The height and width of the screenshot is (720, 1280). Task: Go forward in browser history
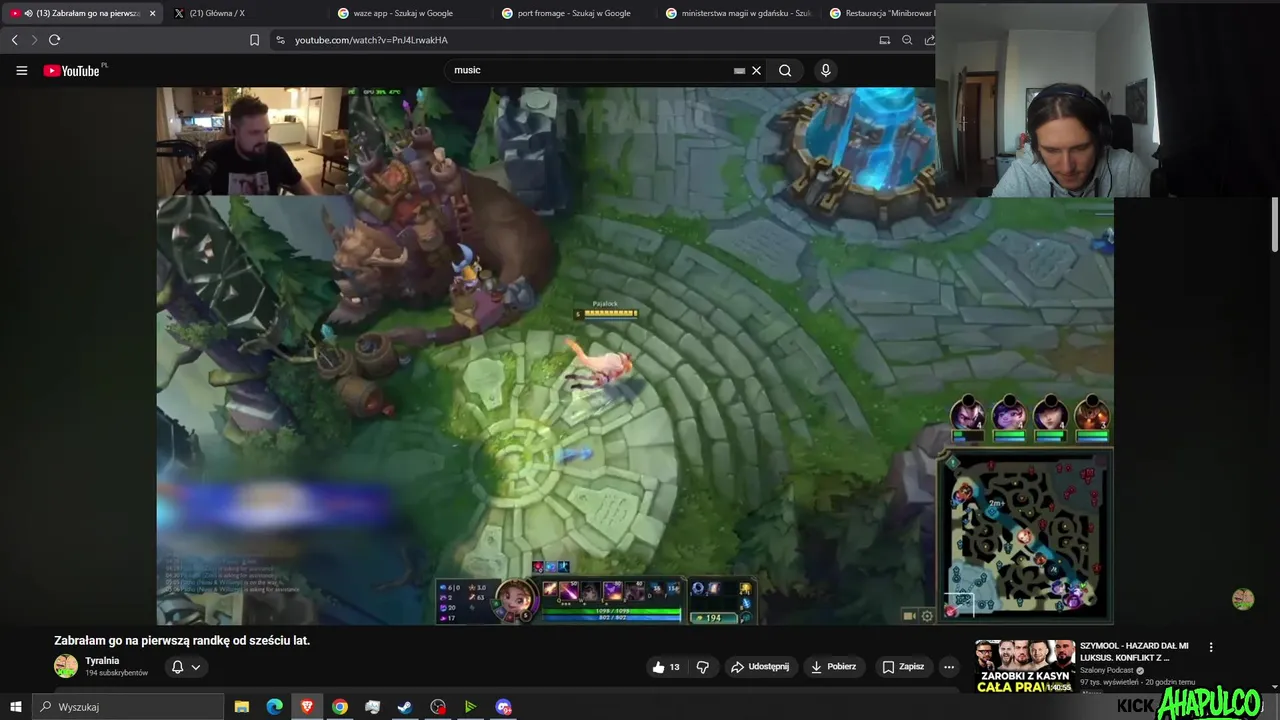(34, 40)
